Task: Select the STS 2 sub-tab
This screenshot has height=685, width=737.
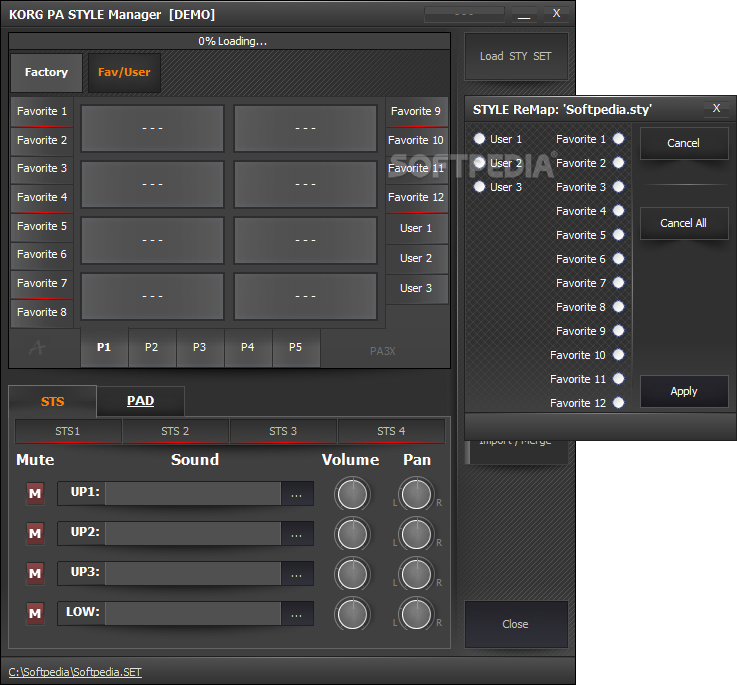Action: 175,431
